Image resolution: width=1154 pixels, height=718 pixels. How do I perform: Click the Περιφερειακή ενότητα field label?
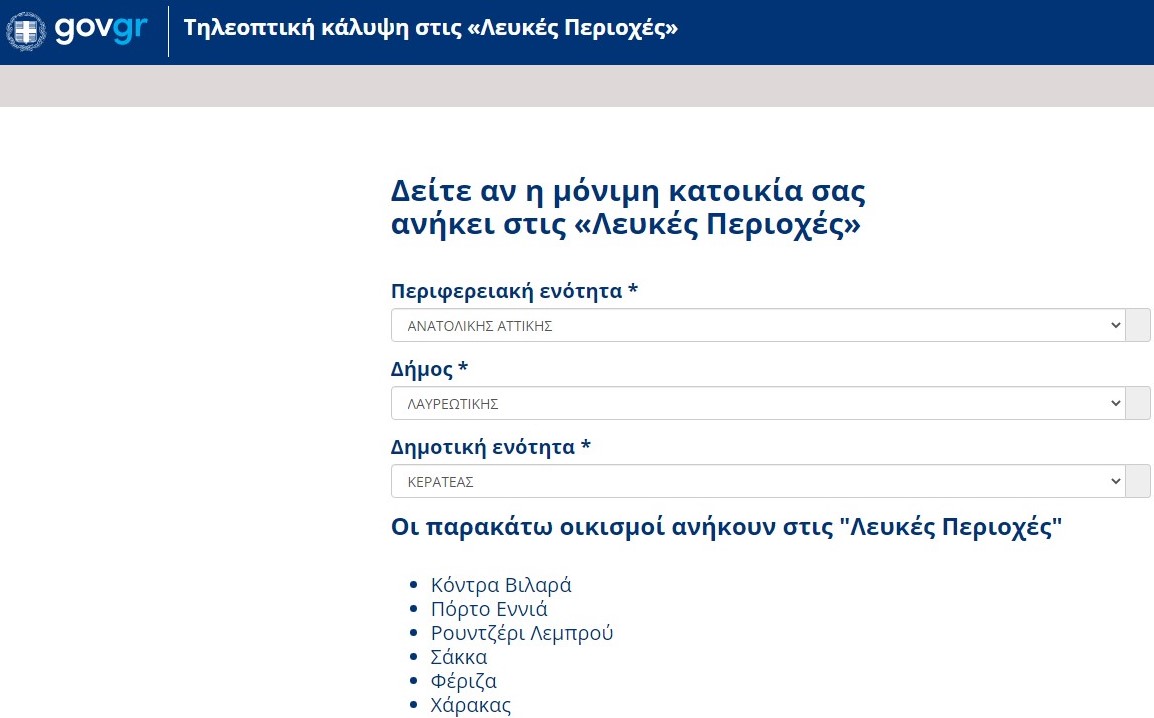(514, 291)
